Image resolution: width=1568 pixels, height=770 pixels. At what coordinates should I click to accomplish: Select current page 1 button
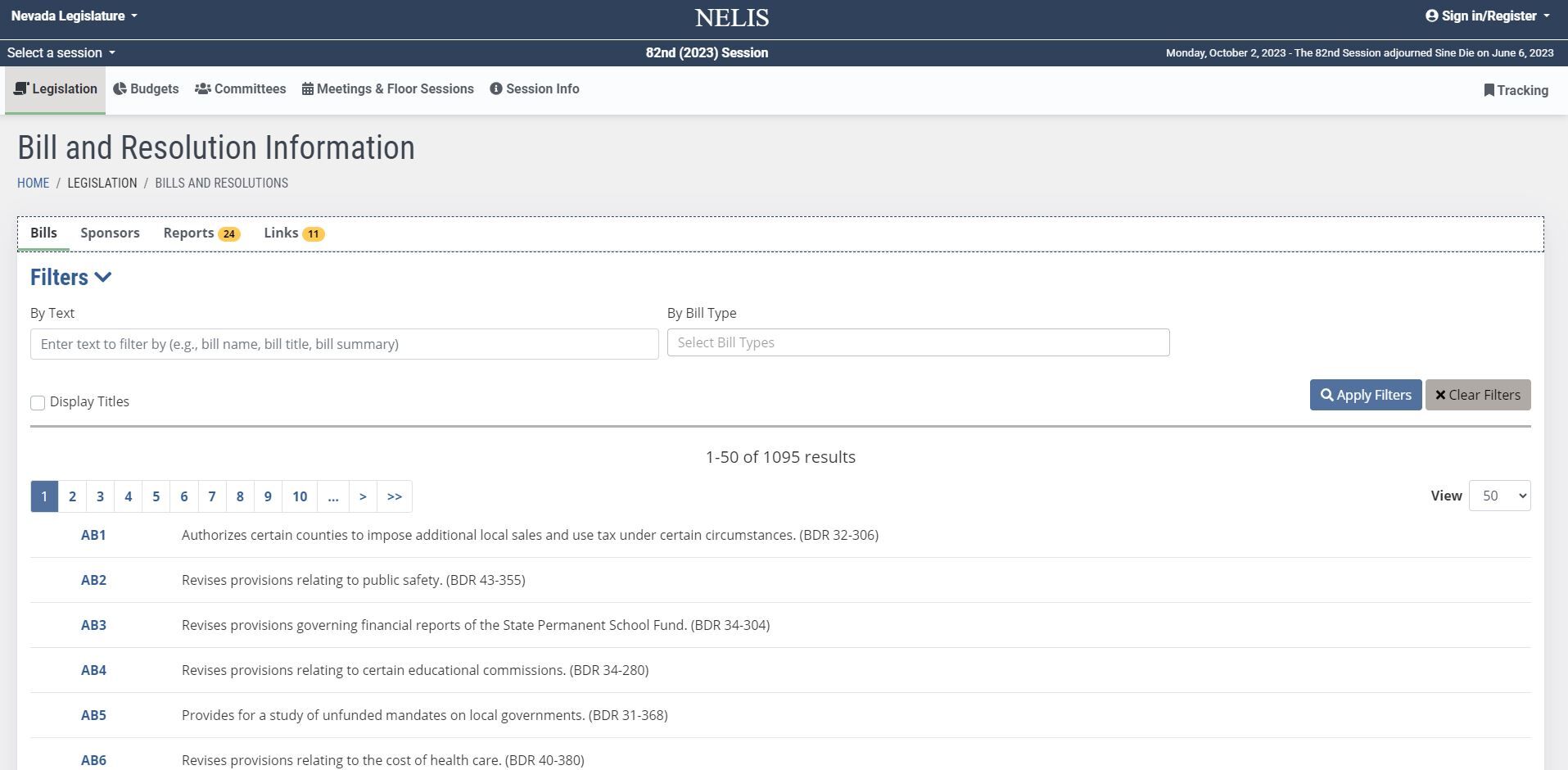pos(44,496)
